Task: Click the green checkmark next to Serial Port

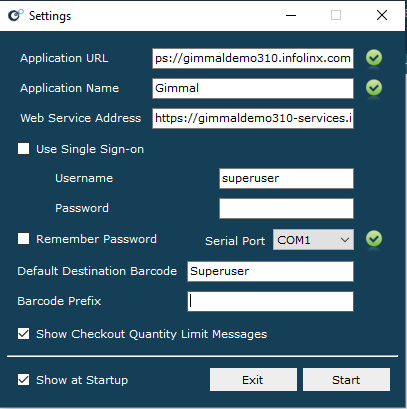Action: (x=374, y=239)
